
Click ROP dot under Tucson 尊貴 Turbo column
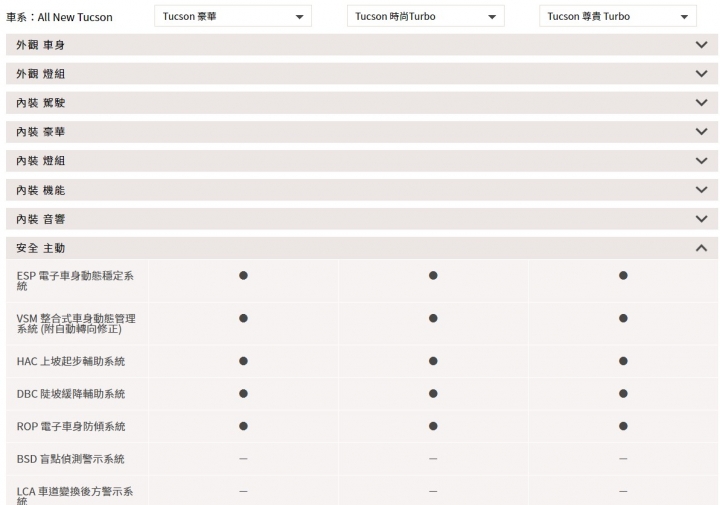pos(623,426)
